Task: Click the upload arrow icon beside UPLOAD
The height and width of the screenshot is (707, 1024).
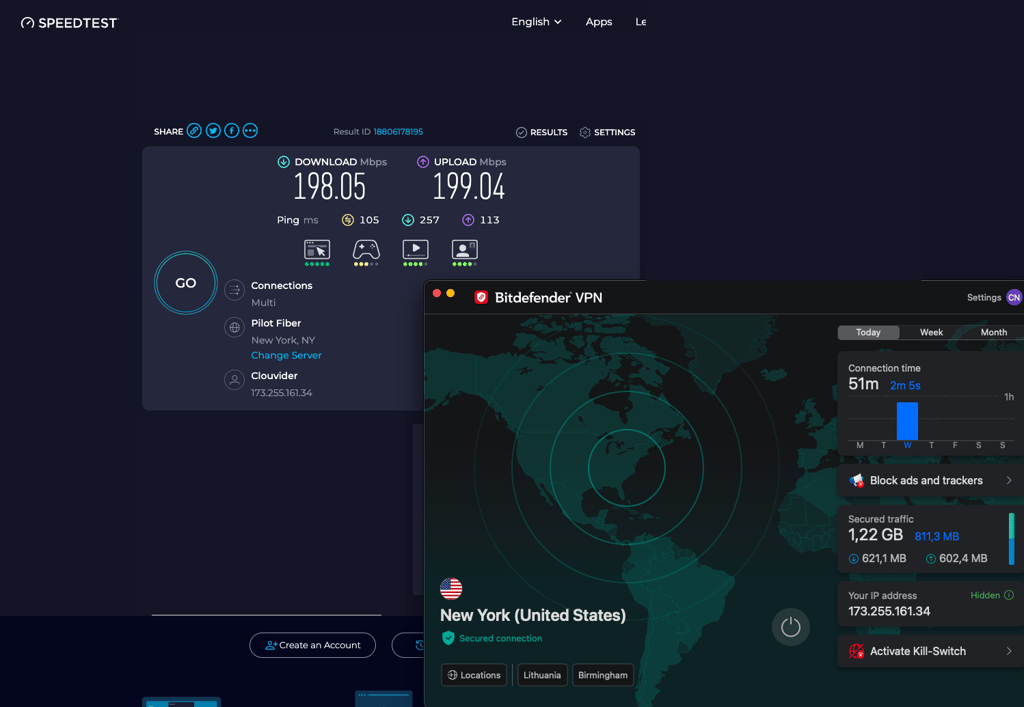Action: coord(423,162)
